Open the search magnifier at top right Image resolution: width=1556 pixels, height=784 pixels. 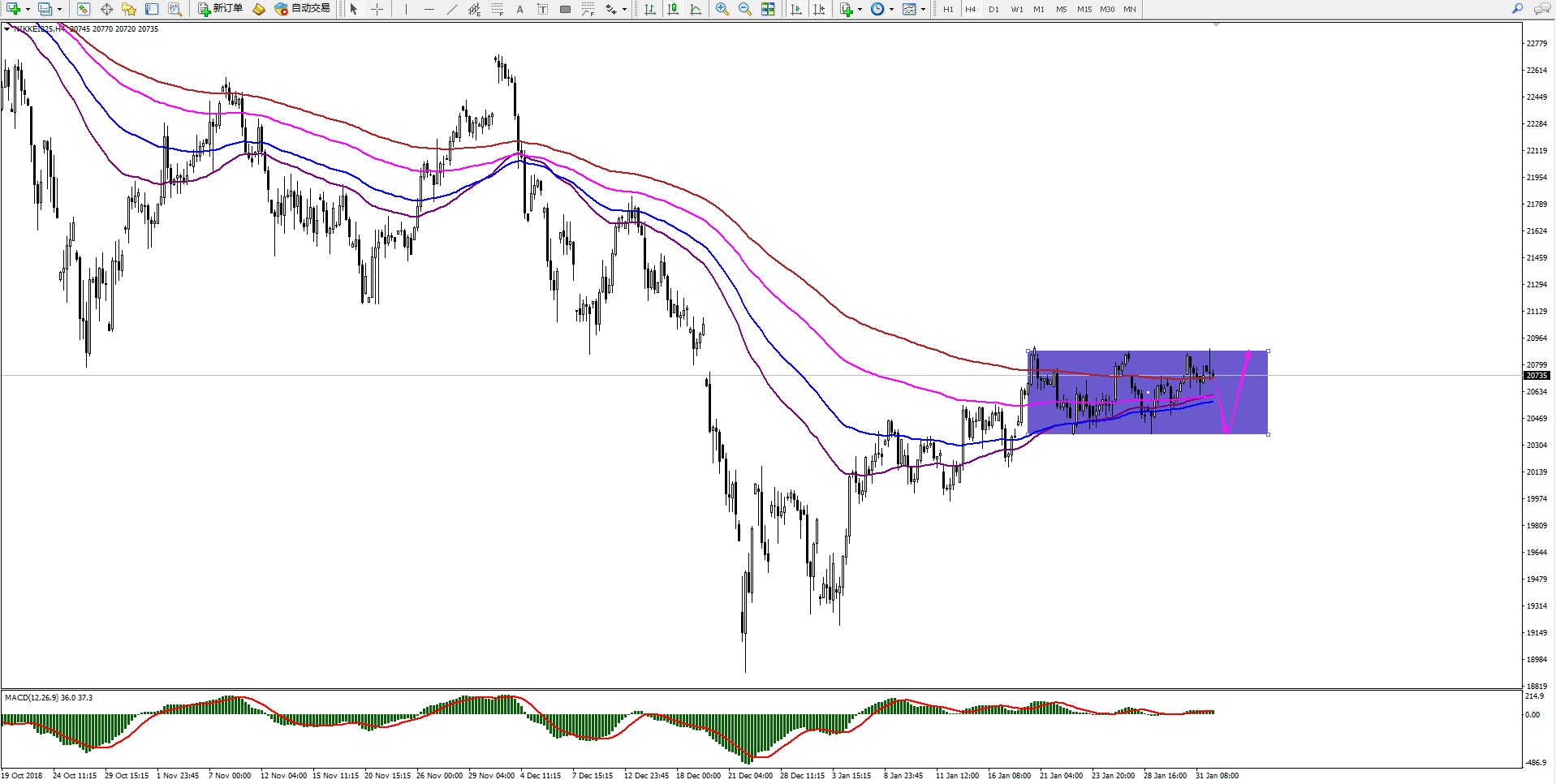pyautogui.click(x=1517, y=9)
